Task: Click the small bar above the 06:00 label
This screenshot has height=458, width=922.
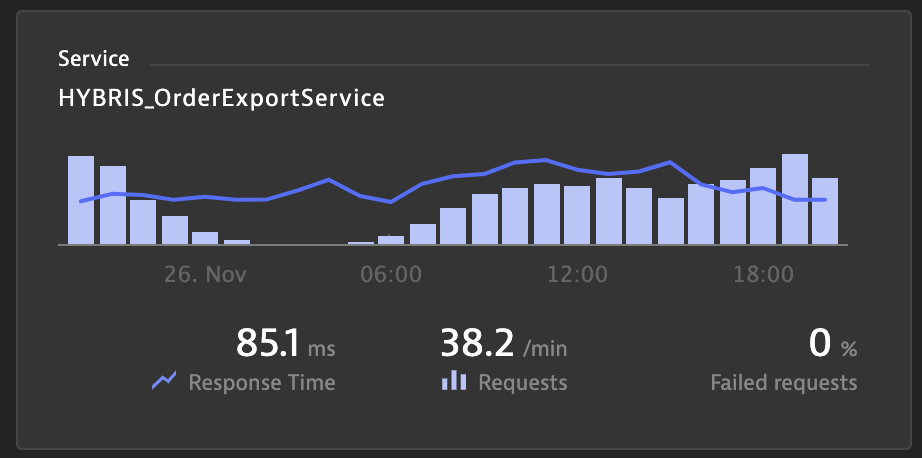Action: pos(391,239)
